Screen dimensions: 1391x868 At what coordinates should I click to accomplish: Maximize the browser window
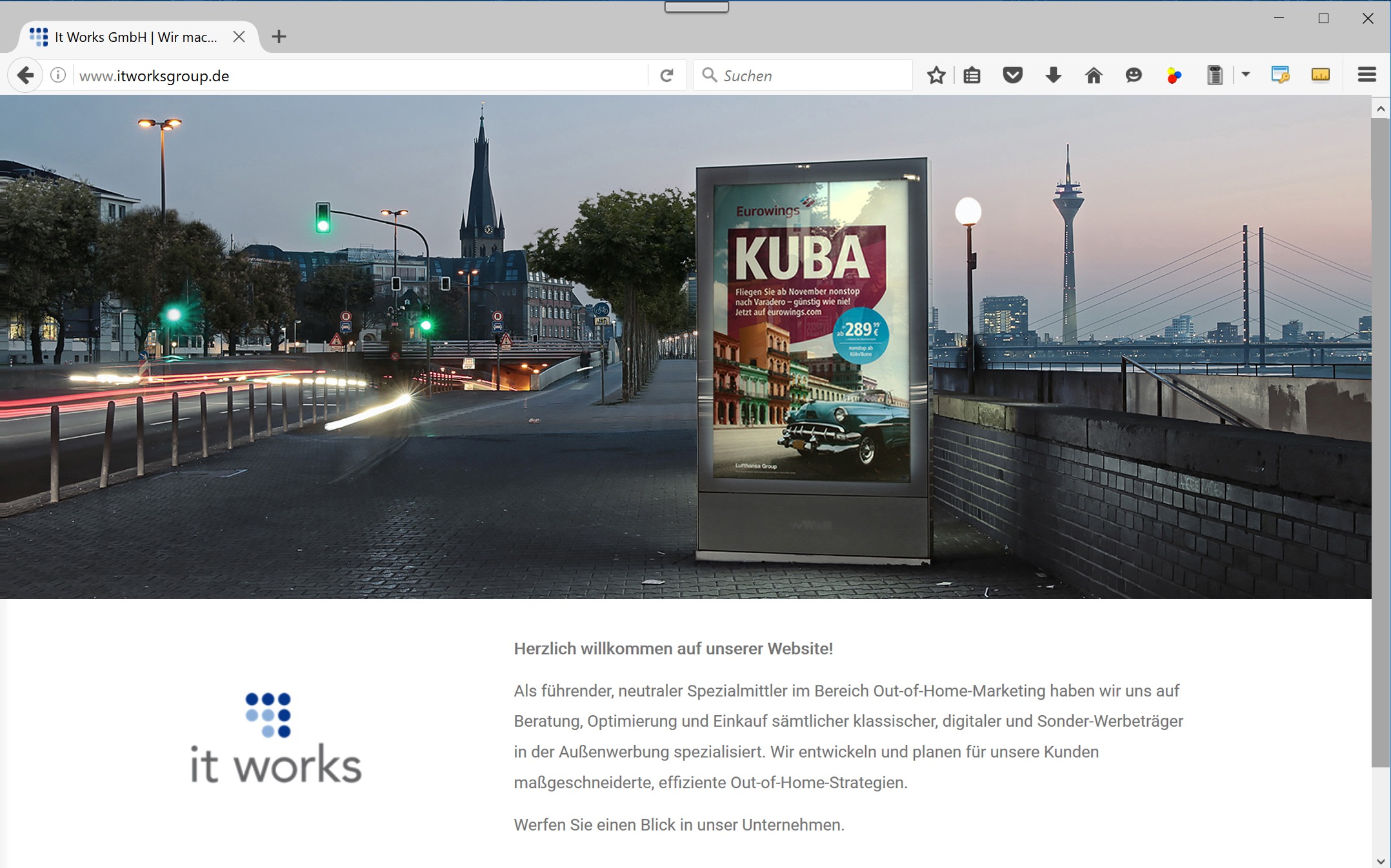point(1323,18)
